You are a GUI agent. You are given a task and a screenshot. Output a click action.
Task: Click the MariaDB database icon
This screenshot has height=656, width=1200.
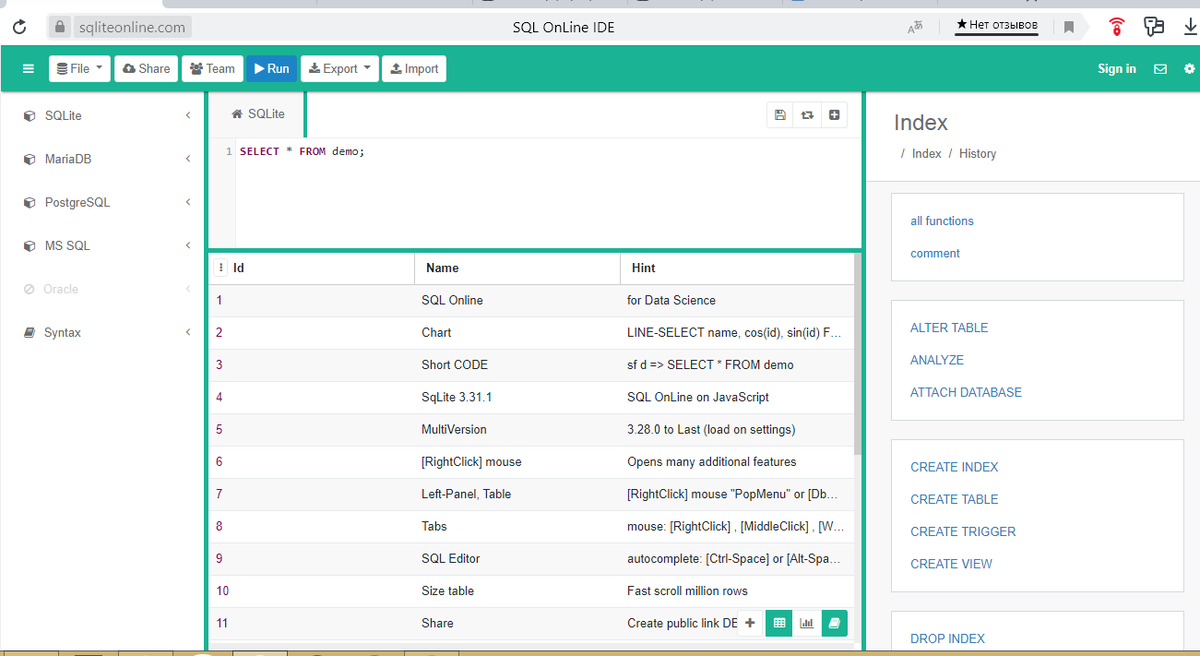click(28, 158)
